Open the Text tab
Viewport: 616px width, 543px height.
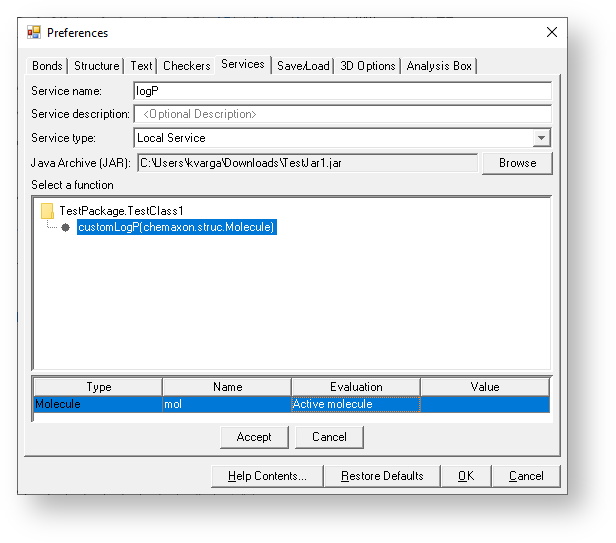141,66
